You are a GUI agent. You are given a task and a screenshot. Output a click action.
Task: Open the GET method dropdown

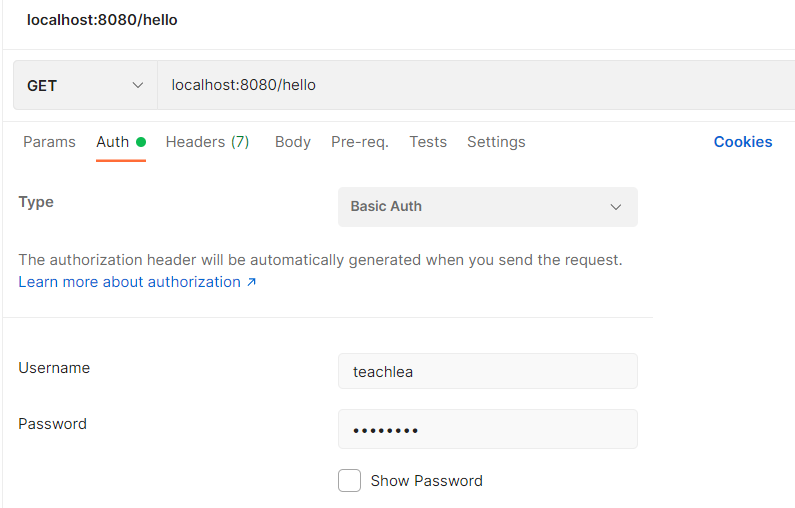[x=85, y=85]
